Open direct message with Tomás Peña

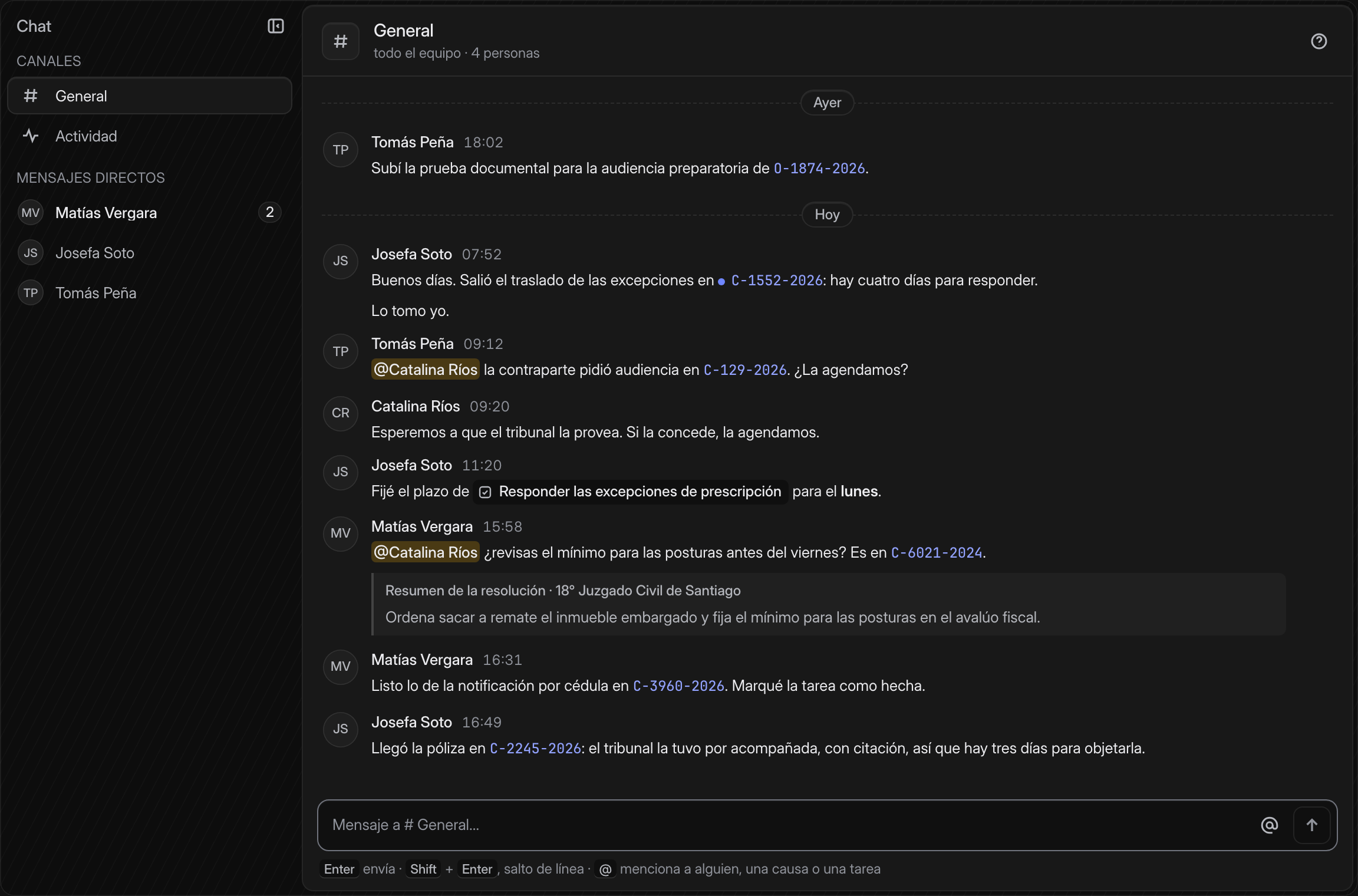150,293
